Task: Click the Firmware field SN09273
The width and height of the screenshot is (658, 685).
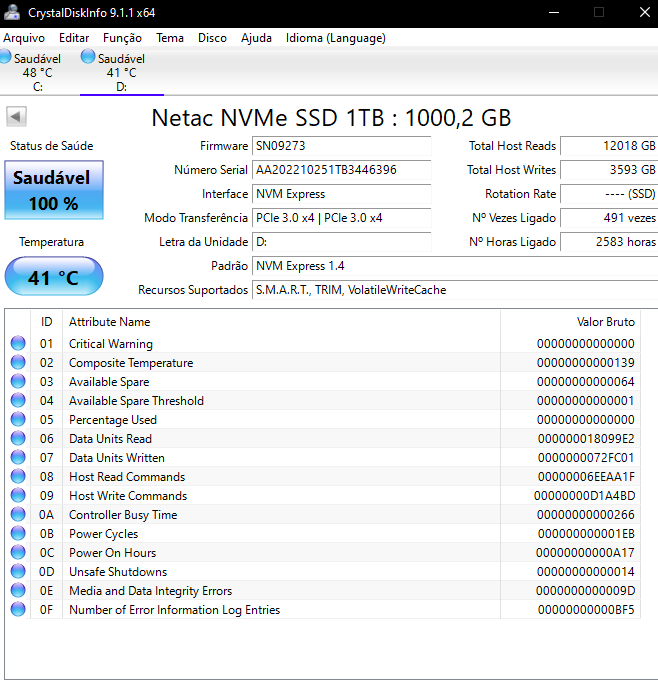Action: pyautogui.click(x=342, y=146)
